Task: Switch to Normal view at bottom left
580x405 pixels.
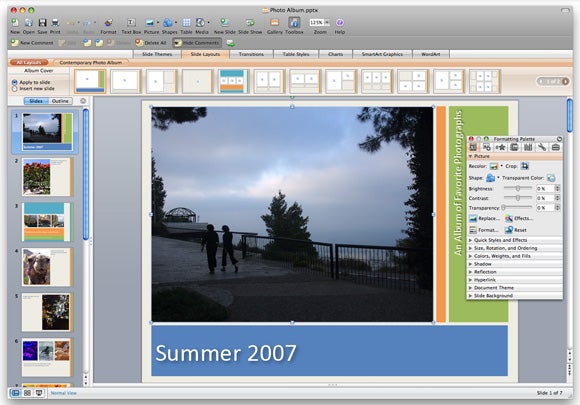Action: (x=16, y=393)
